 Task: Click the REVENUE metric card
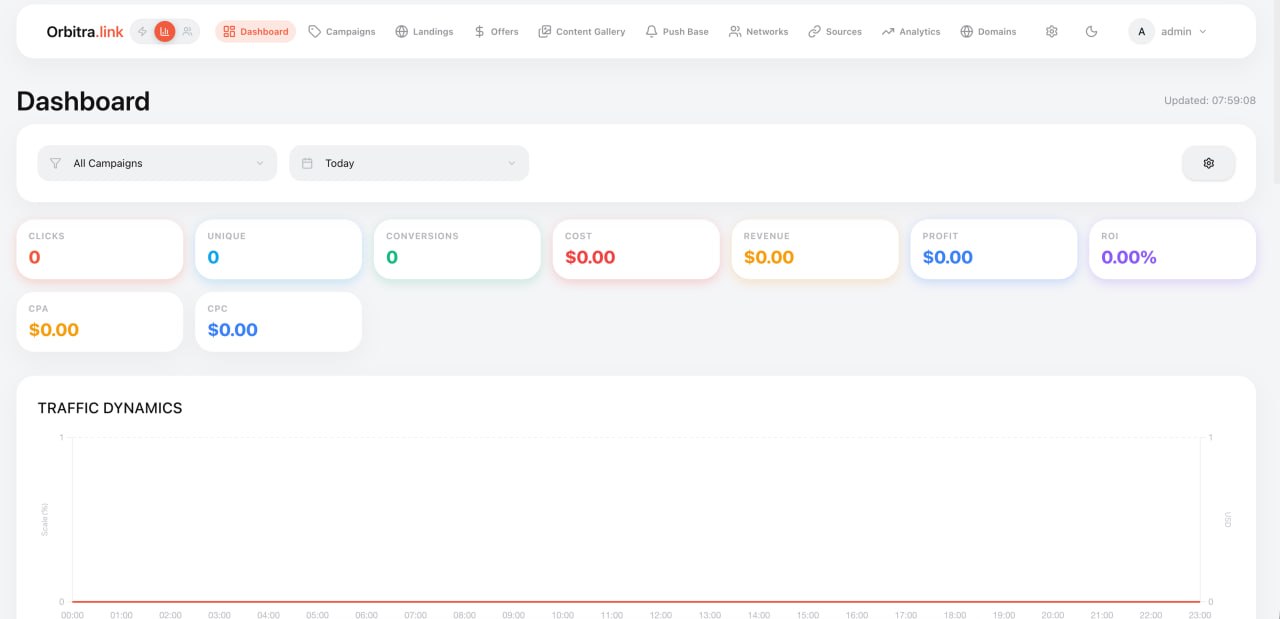(x=815, y=250)
